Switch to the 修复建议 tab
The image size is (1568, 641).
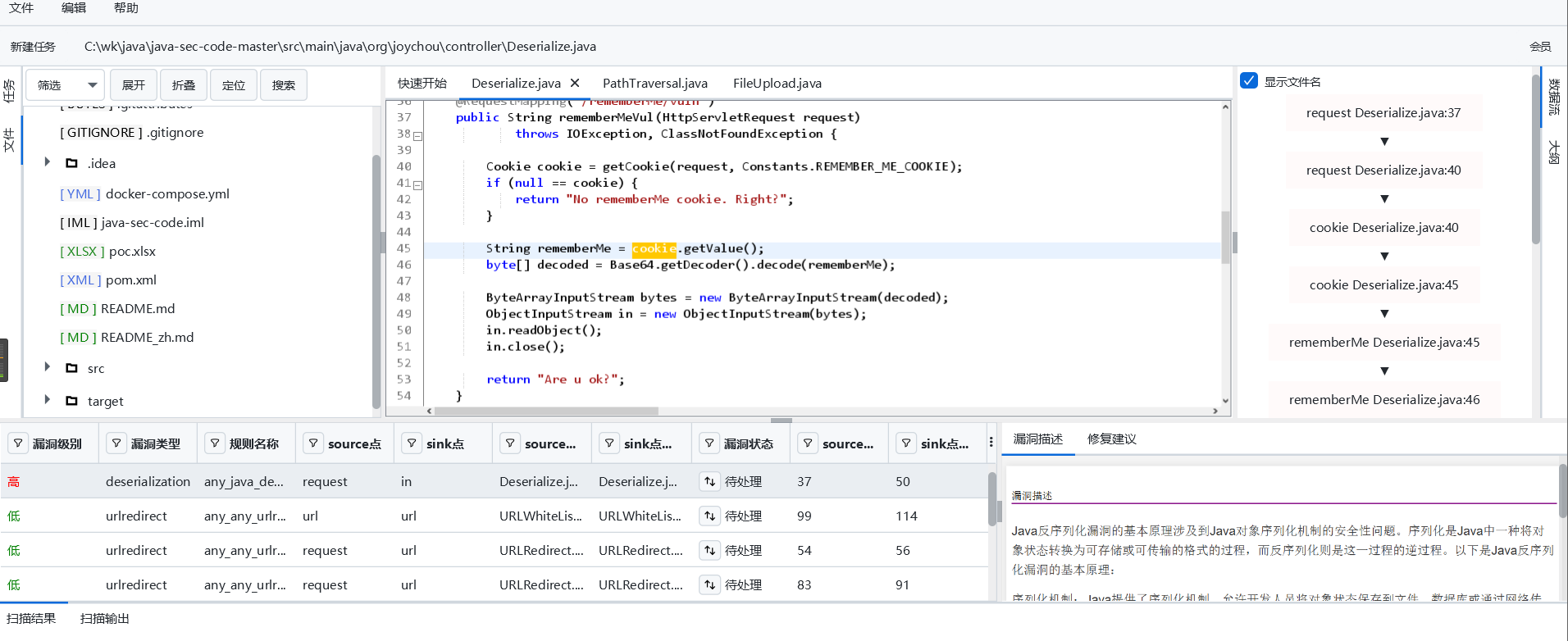tap(1111, 439)
